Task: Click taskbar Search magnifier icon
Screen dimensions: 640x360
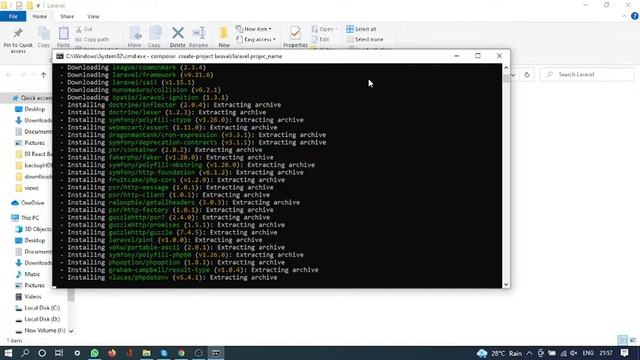Action: pos(25,353)
